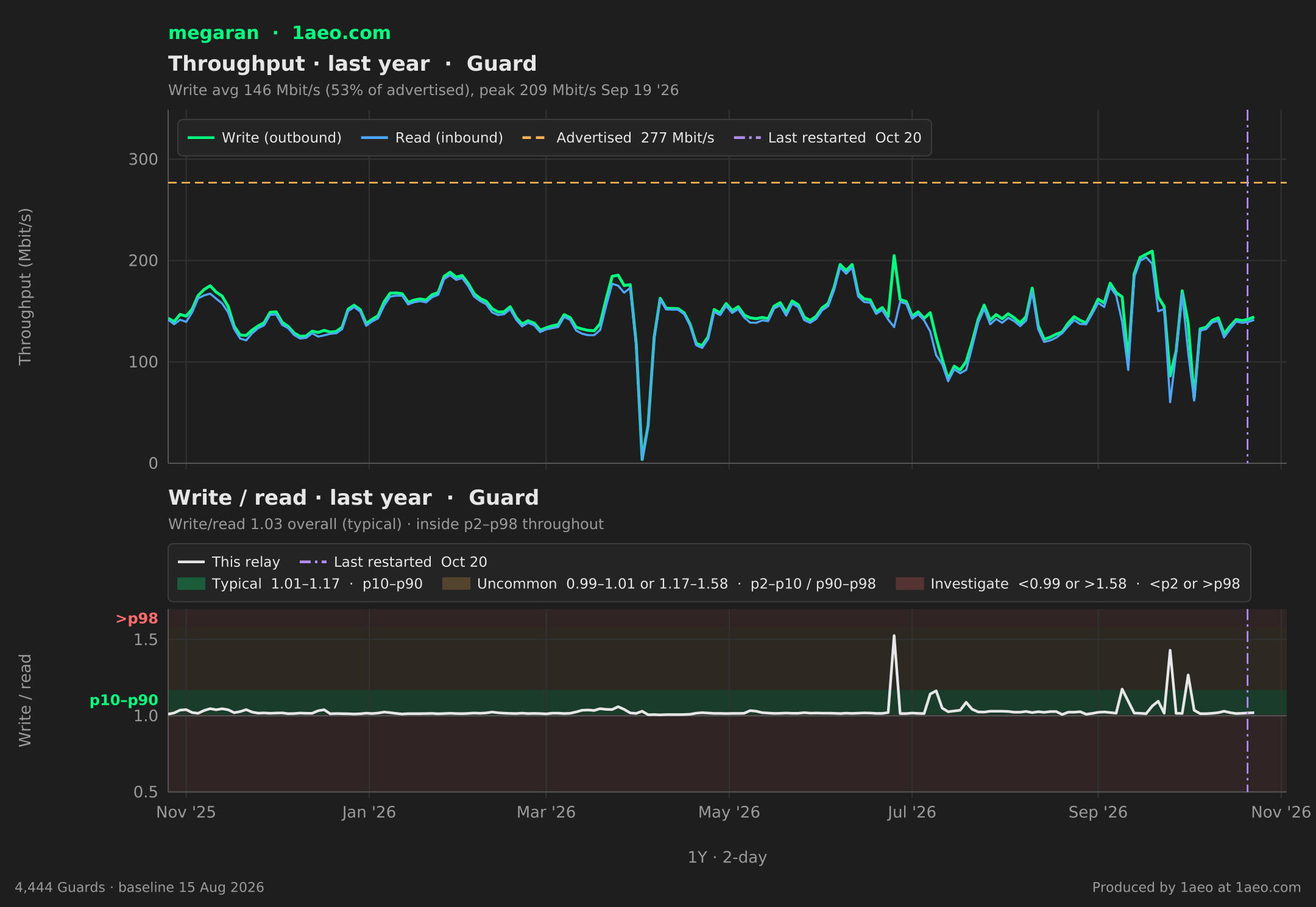Screen dimensions: 1316x907
Task: Click the Write/read 1.03 overall subtitle
Action: (x=386, y=524)
